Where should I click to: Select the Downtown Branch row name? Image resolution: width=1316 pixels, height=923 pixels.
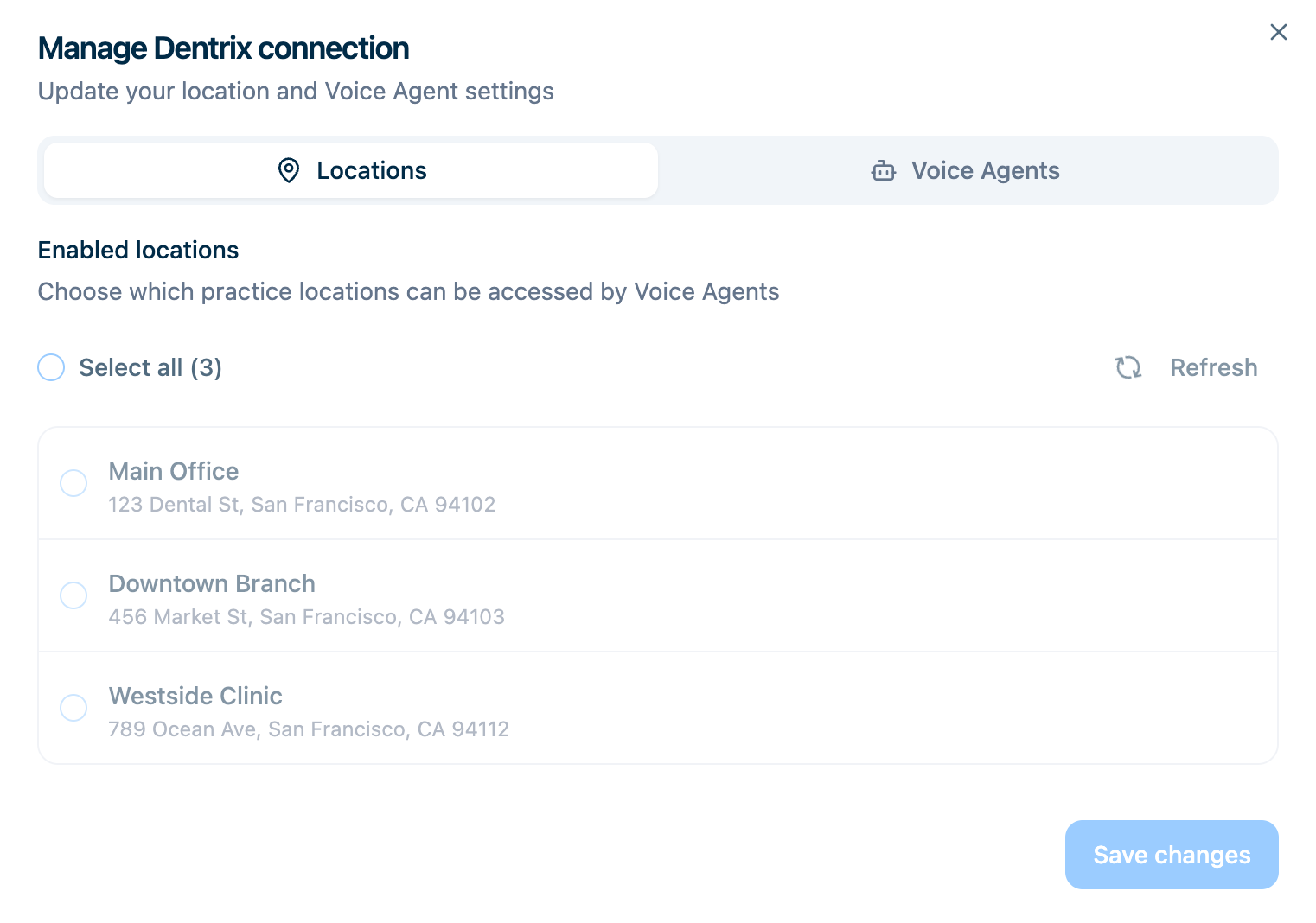212,583
